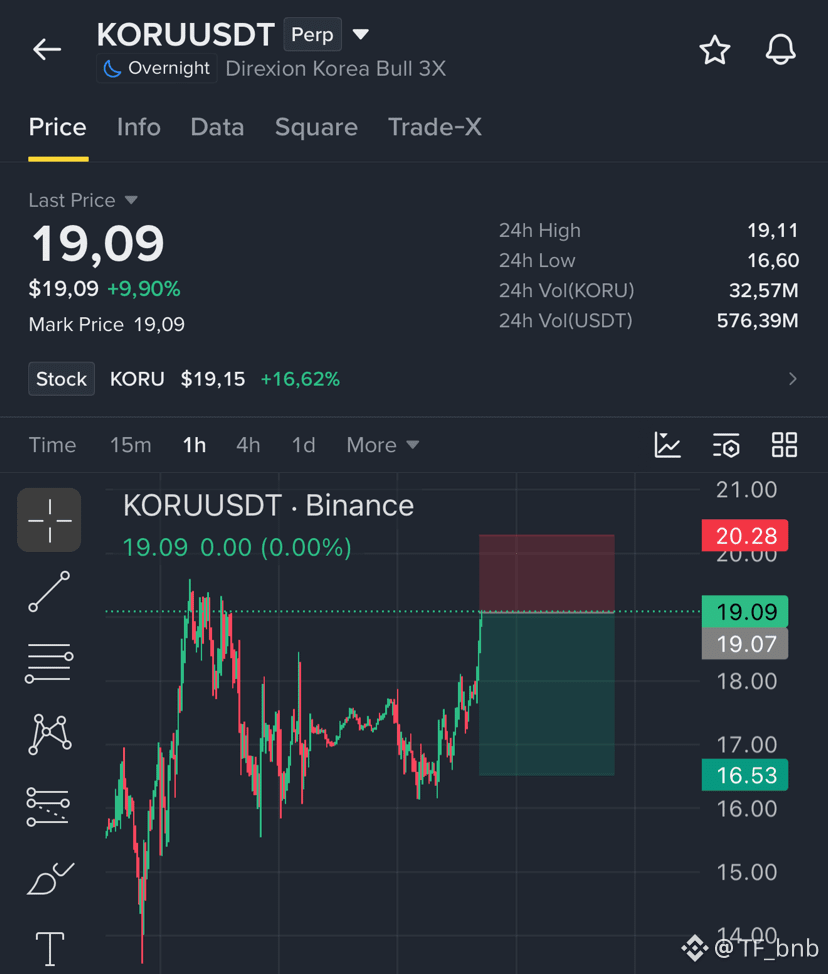Select the horizontal lines Fibonacci tool
The width and height of the screenshot is (828, 974).
click(49, 663)
